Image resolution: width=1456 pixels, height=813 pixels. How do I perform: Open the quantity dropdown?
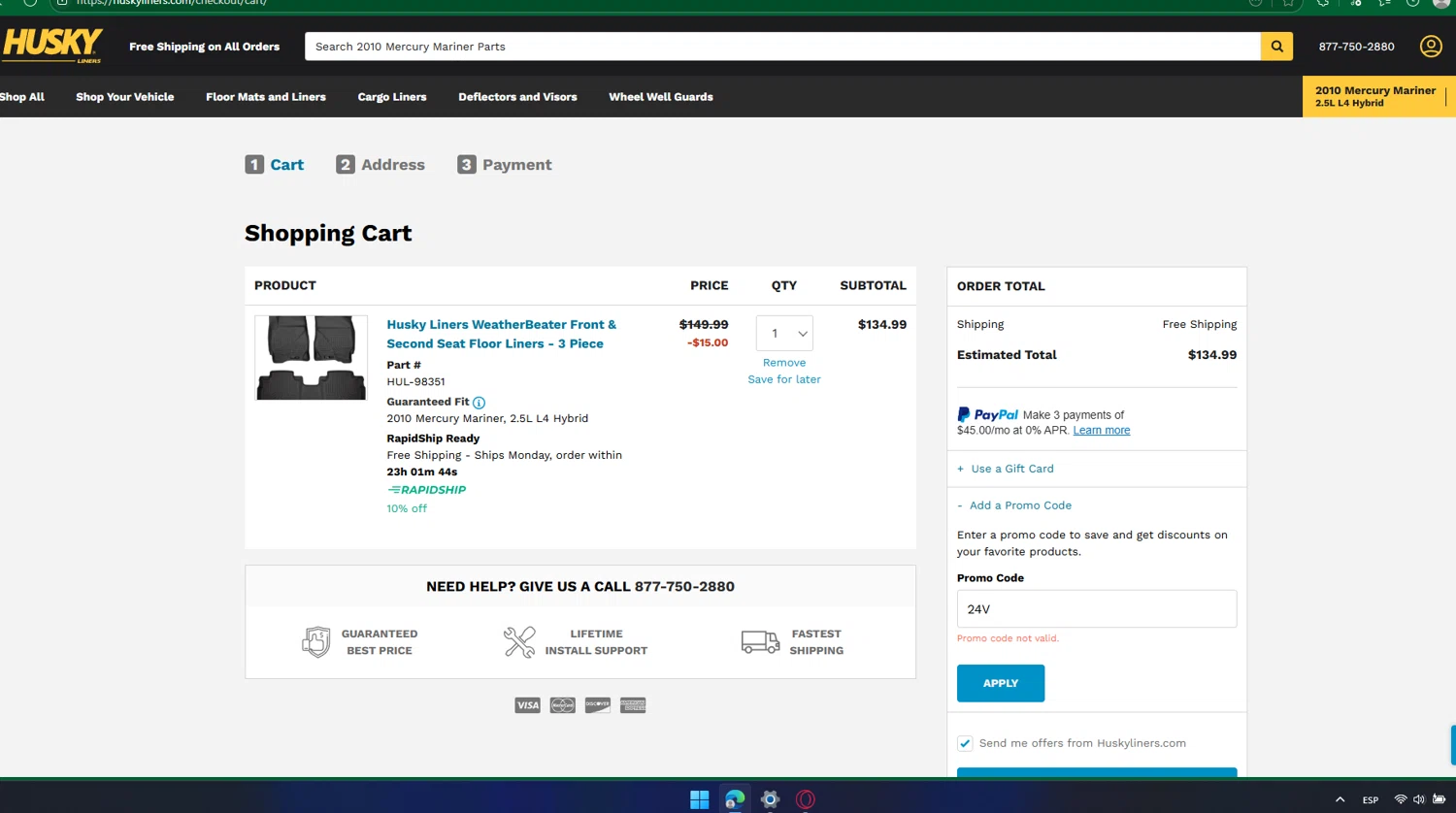[x=784, y=333]
